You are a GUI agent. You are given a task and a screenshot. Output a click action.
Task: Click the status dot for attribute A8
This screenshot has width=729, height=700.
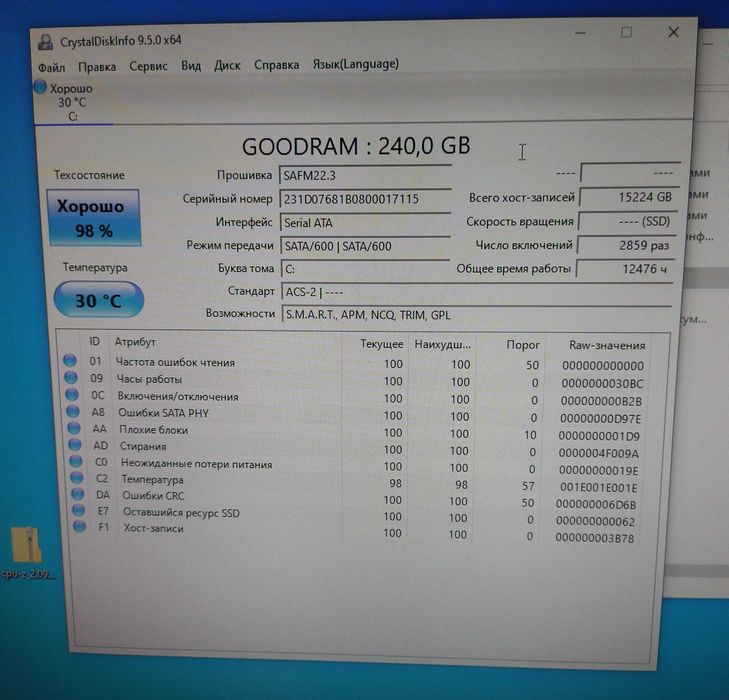pyautogui.click(x=73, y=411)
